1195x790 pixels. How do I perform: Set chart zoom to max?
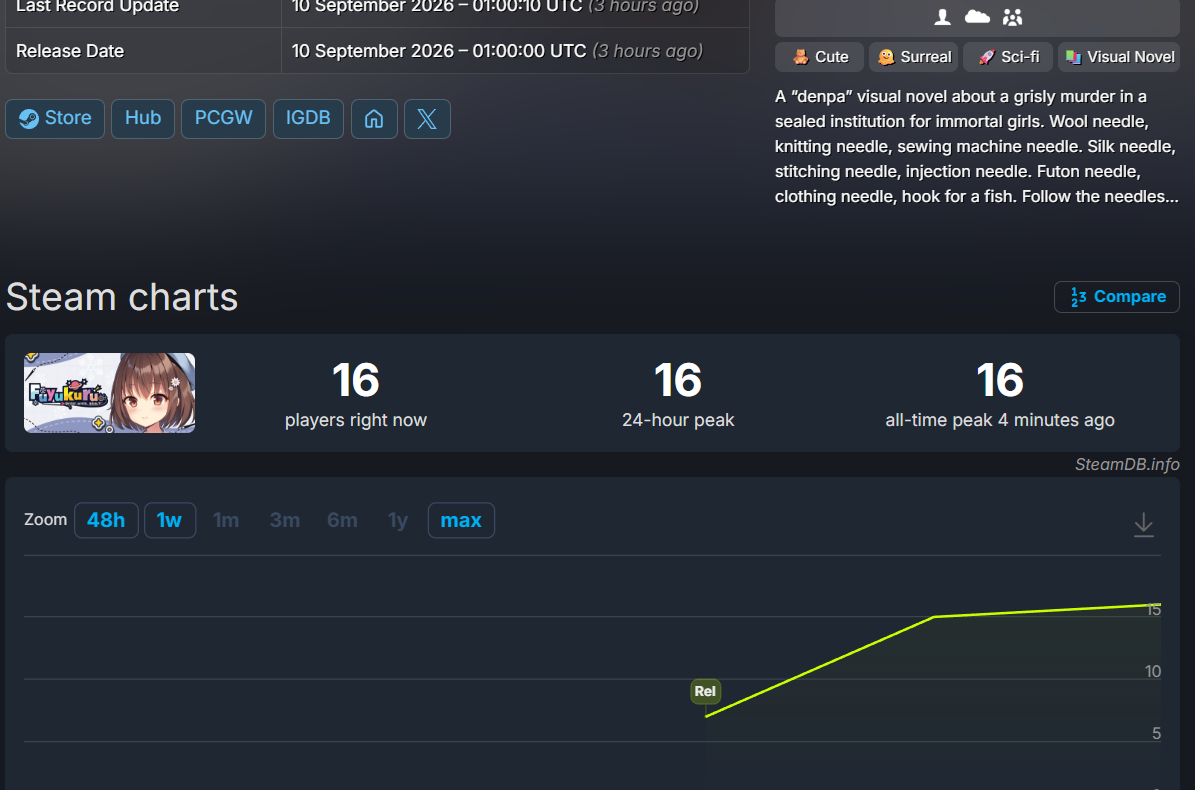point(461,520)
